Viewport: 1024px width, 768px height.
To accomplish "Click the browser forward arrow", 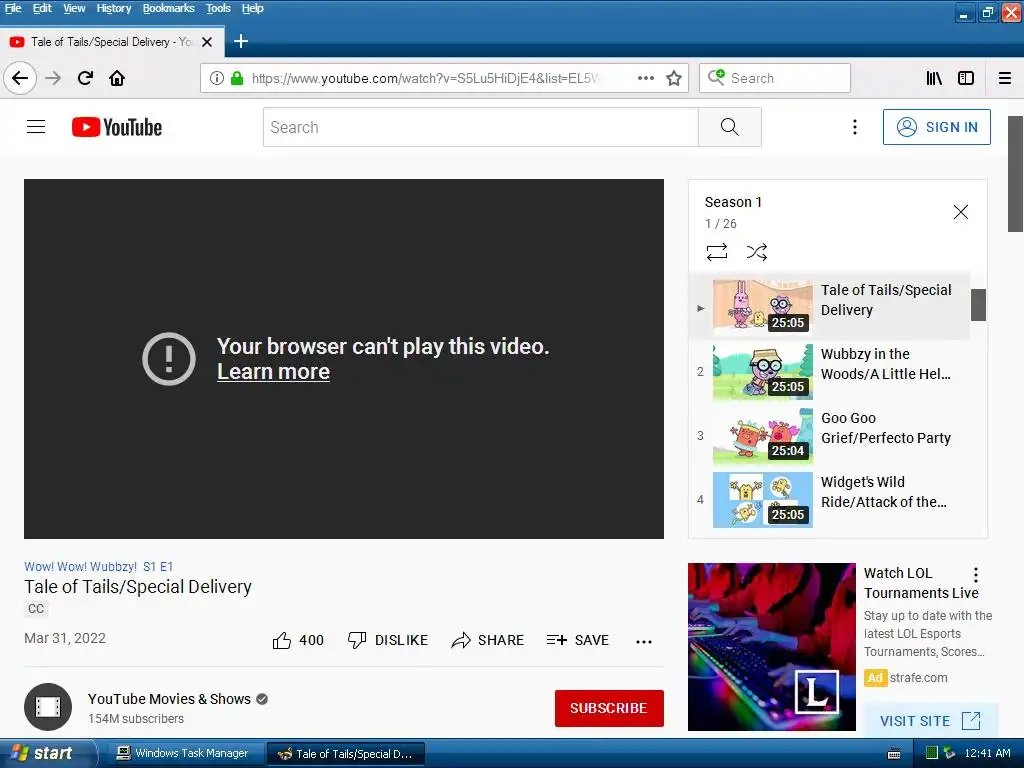I will coord(53,78).
